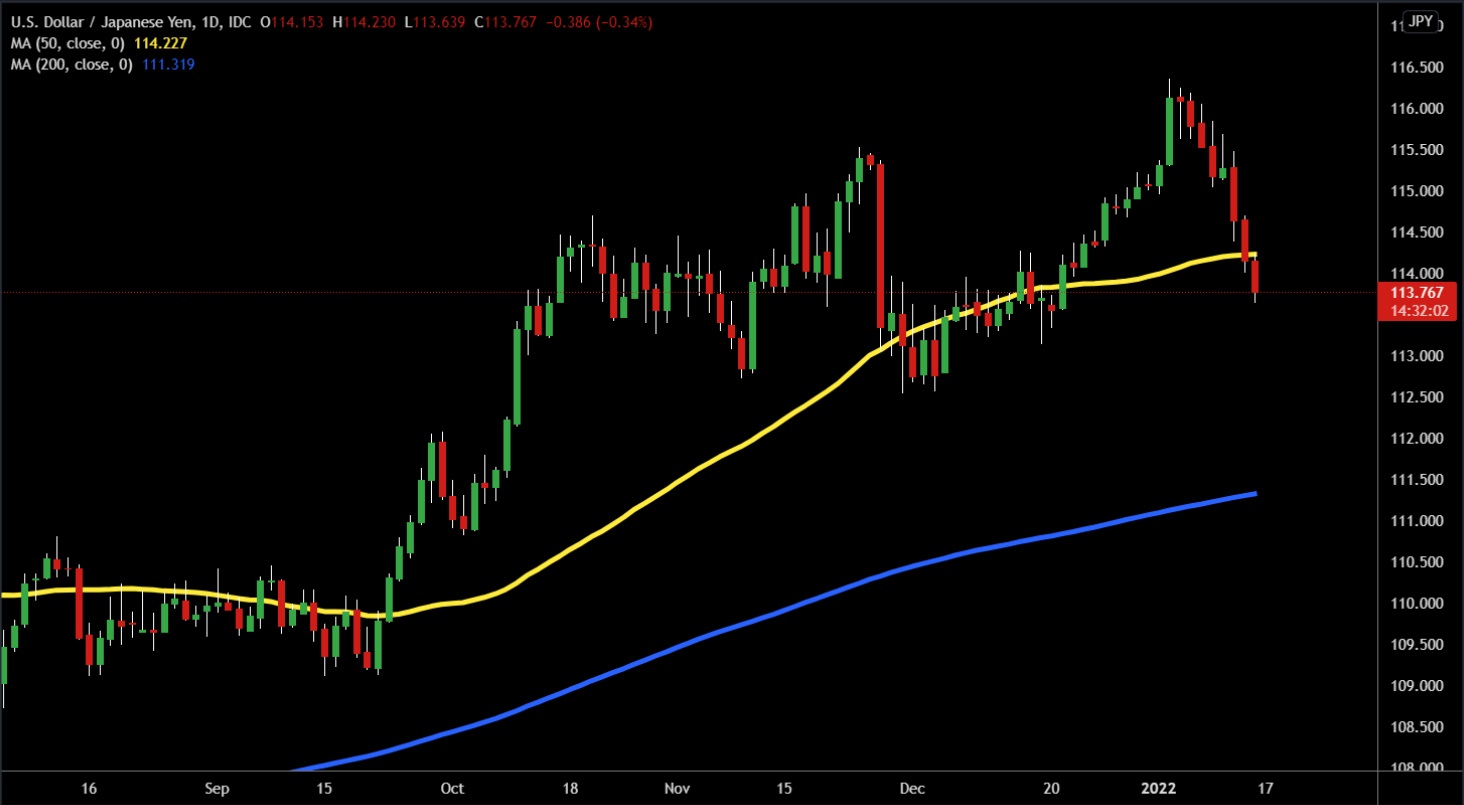Click the Dec label on time axis

[913, 789]
